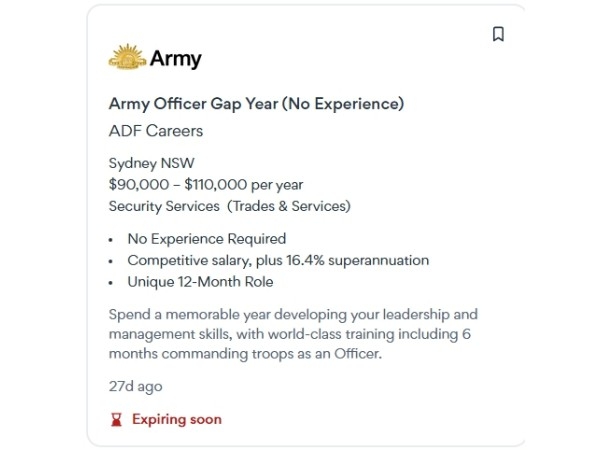Viewport: 600px width, 450px height.
Task: Click the 16.4% superannuation text
Action: click(357, 261)
